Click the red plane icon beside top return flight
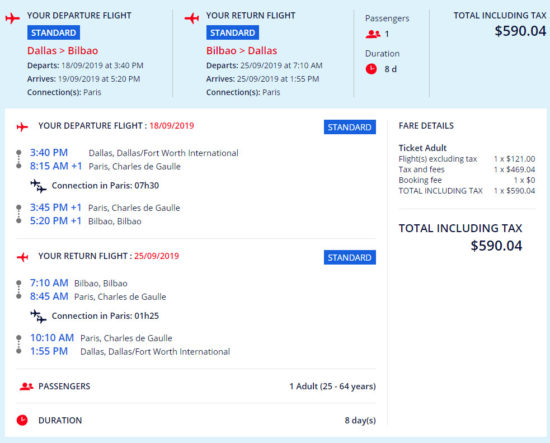This screenshot has height=443, width=550. pos(192,18)
